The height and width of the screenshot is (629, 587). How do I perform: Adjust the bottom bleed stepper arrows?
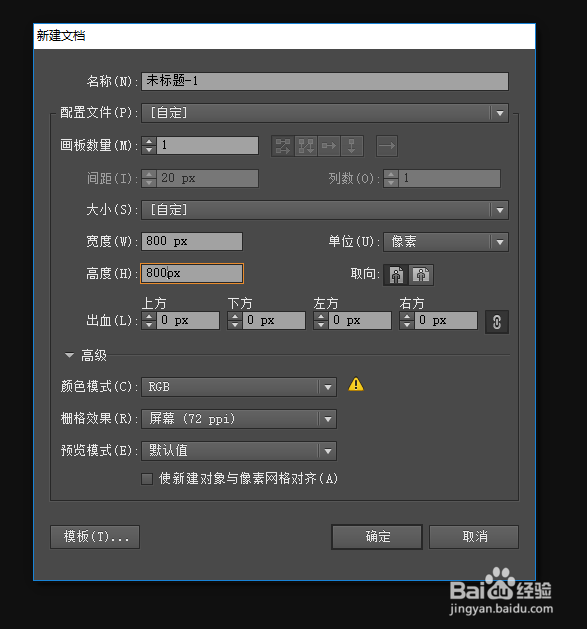[x=235, y=321]
